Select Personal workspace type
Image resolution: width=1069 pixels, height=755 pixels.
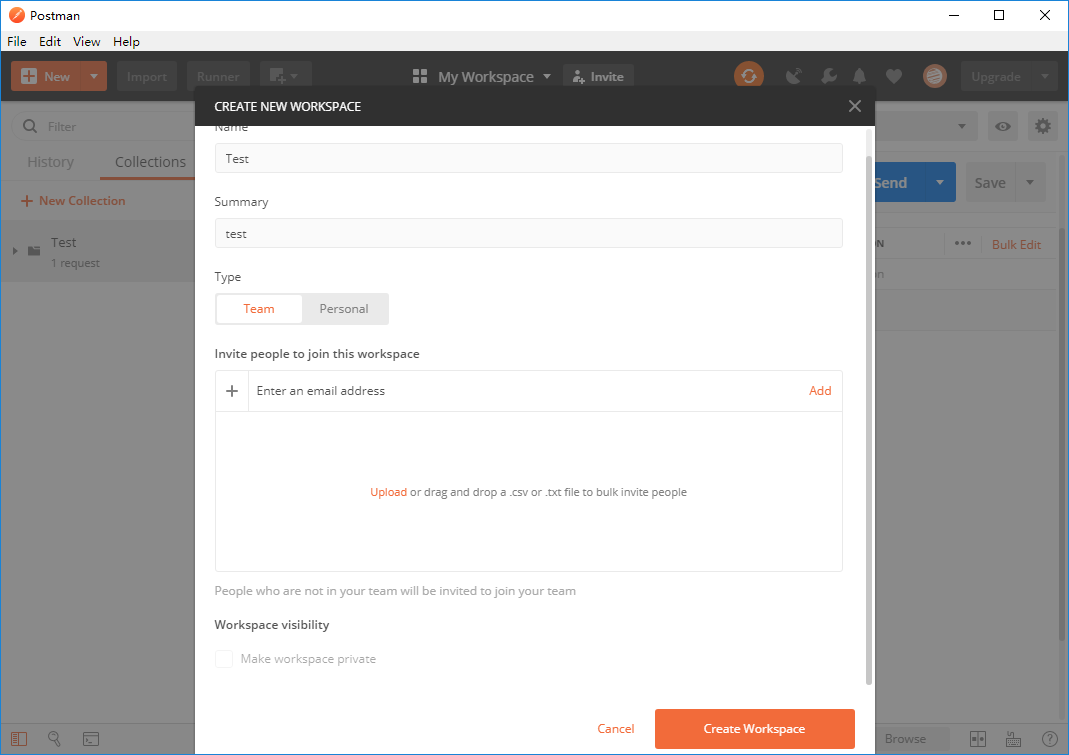tap(344, 309)
